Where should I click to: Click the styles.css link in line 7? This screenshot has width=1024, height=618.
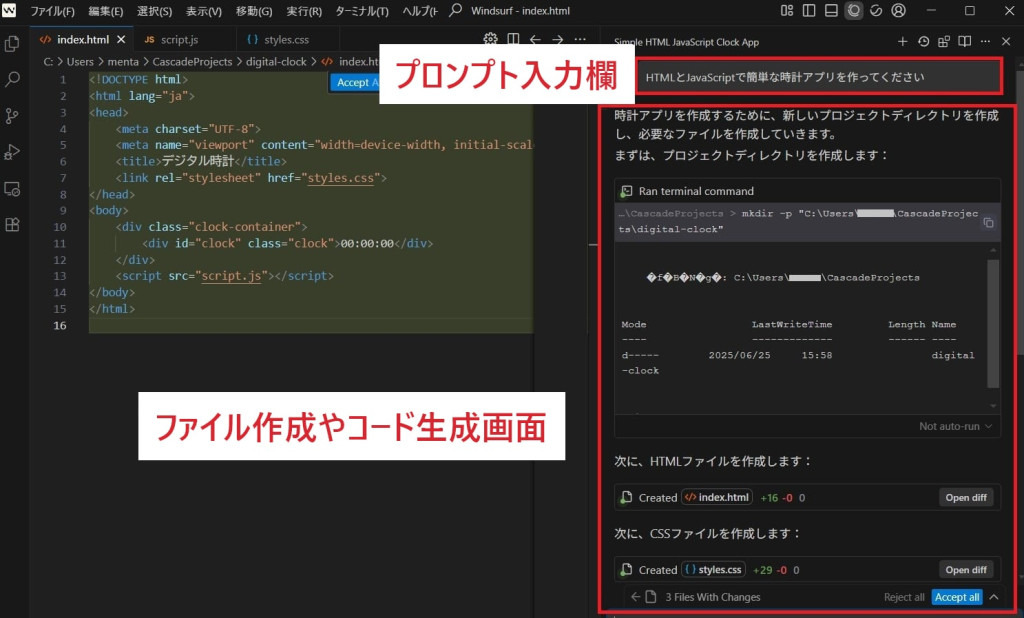click(x=340, y=178)
